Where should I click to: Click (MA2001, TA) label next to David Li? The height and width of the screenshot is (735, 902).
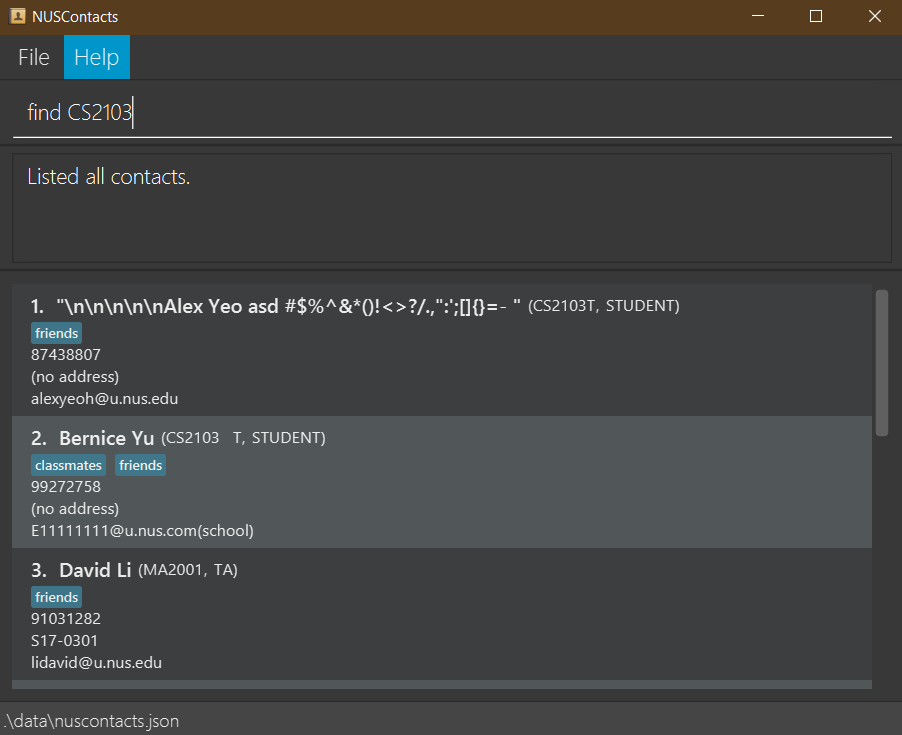(188, 570)
